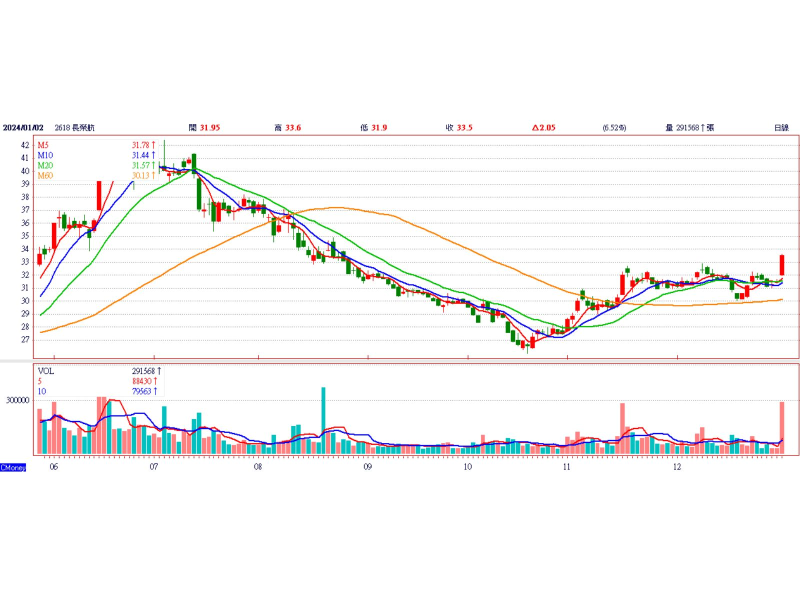
Task: Click month 12 on the time axis
Action: coord(677,467)
